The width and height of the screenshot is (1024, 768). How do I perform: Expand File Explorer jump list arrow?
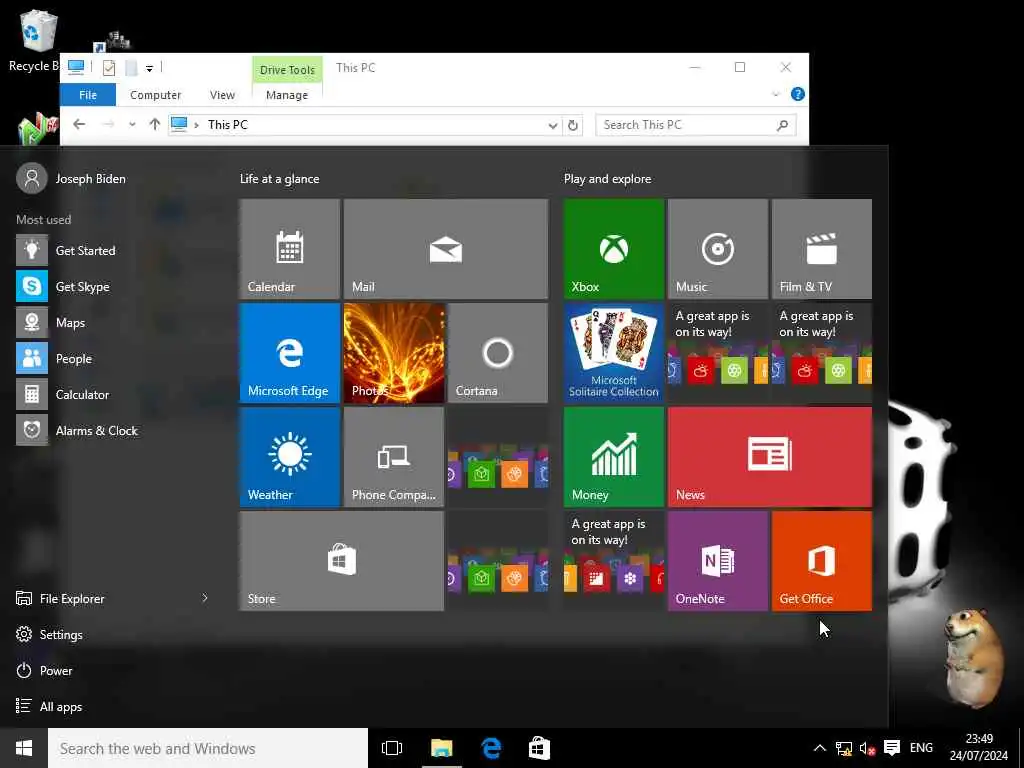pos(205,598)
